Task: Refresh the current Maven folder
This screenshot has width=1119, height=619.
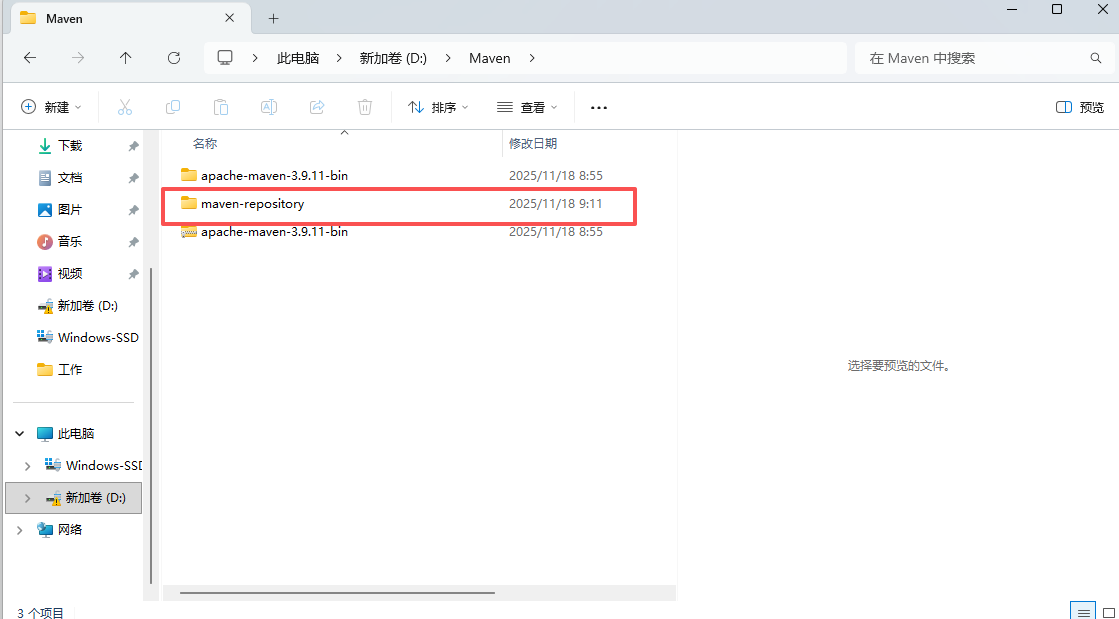Action: click(174, 58)
